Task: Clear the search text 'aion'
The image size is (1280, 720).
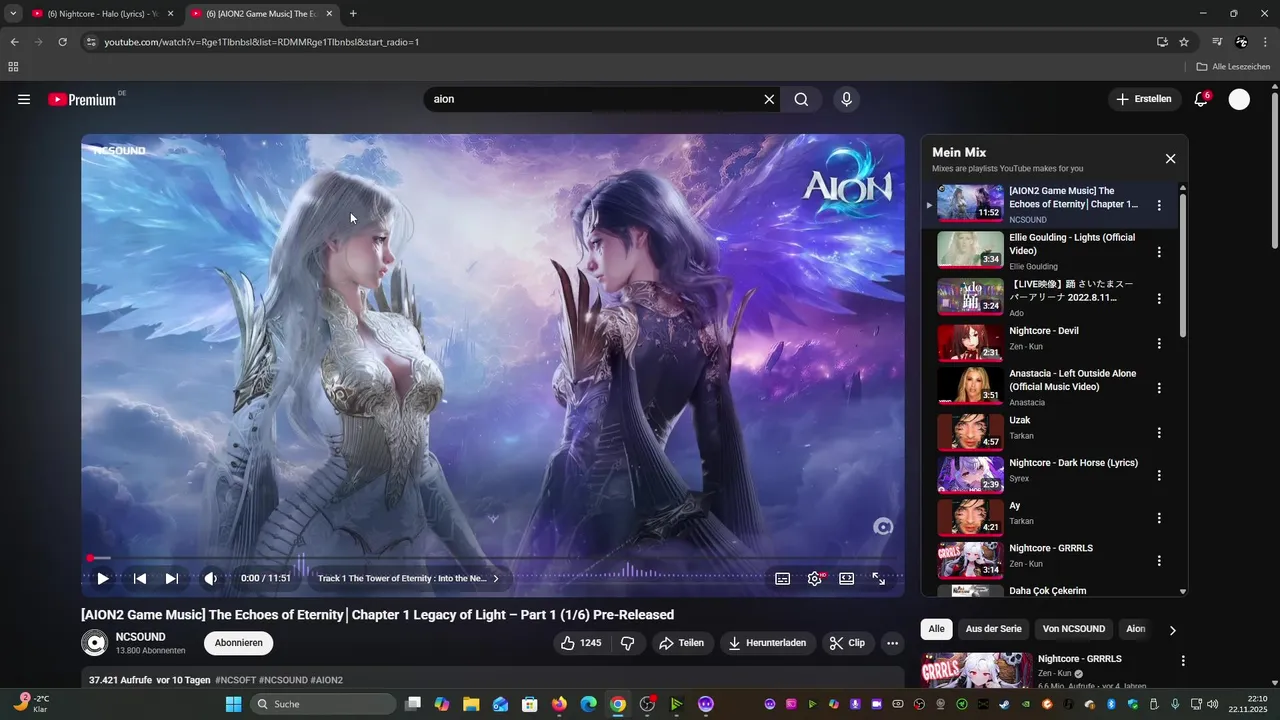Action: (769, 99)
